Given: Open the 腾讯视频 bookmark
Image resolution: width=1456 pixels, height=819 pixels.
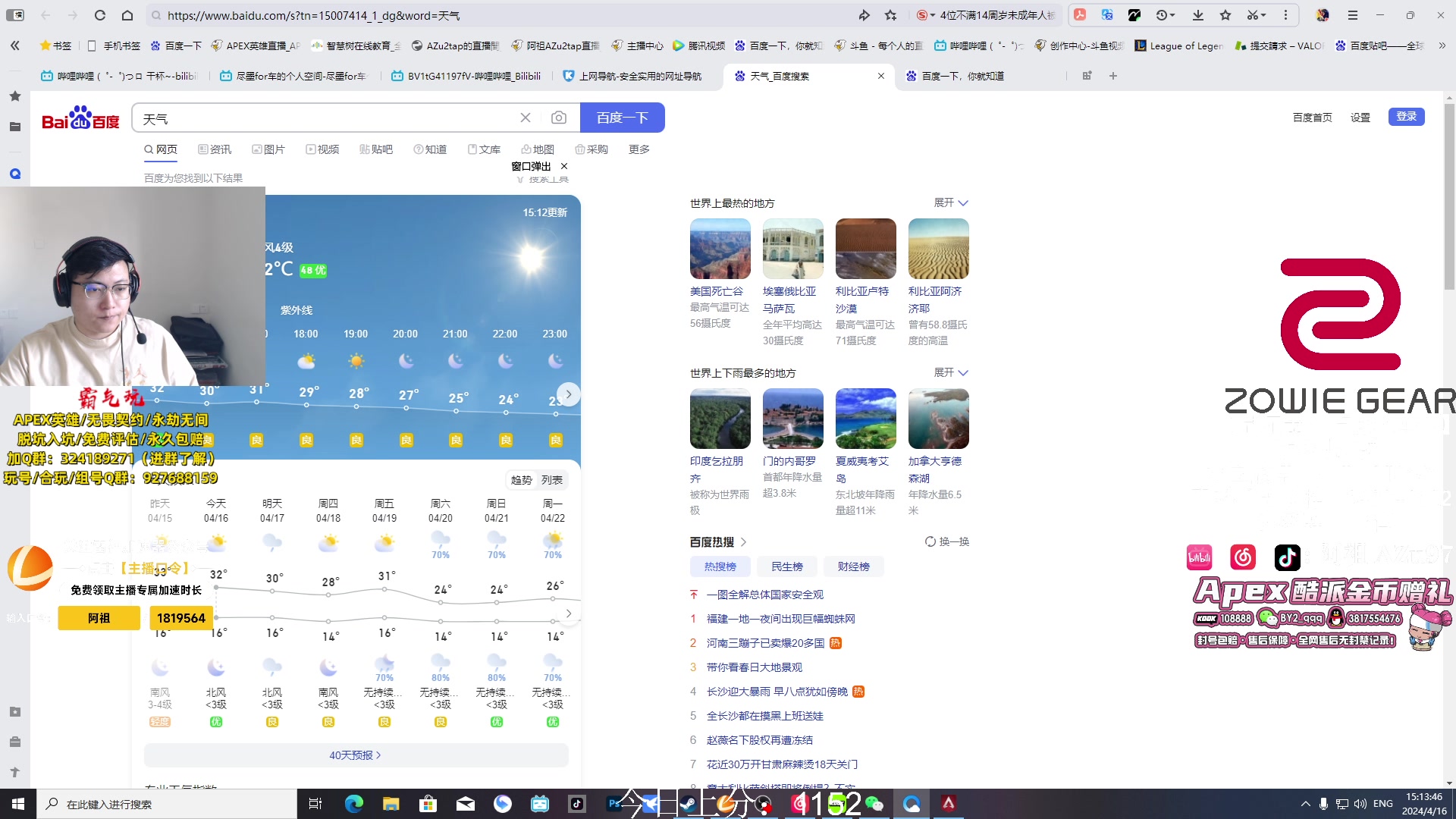Looking at the screenshot, I should coord(698,45).
